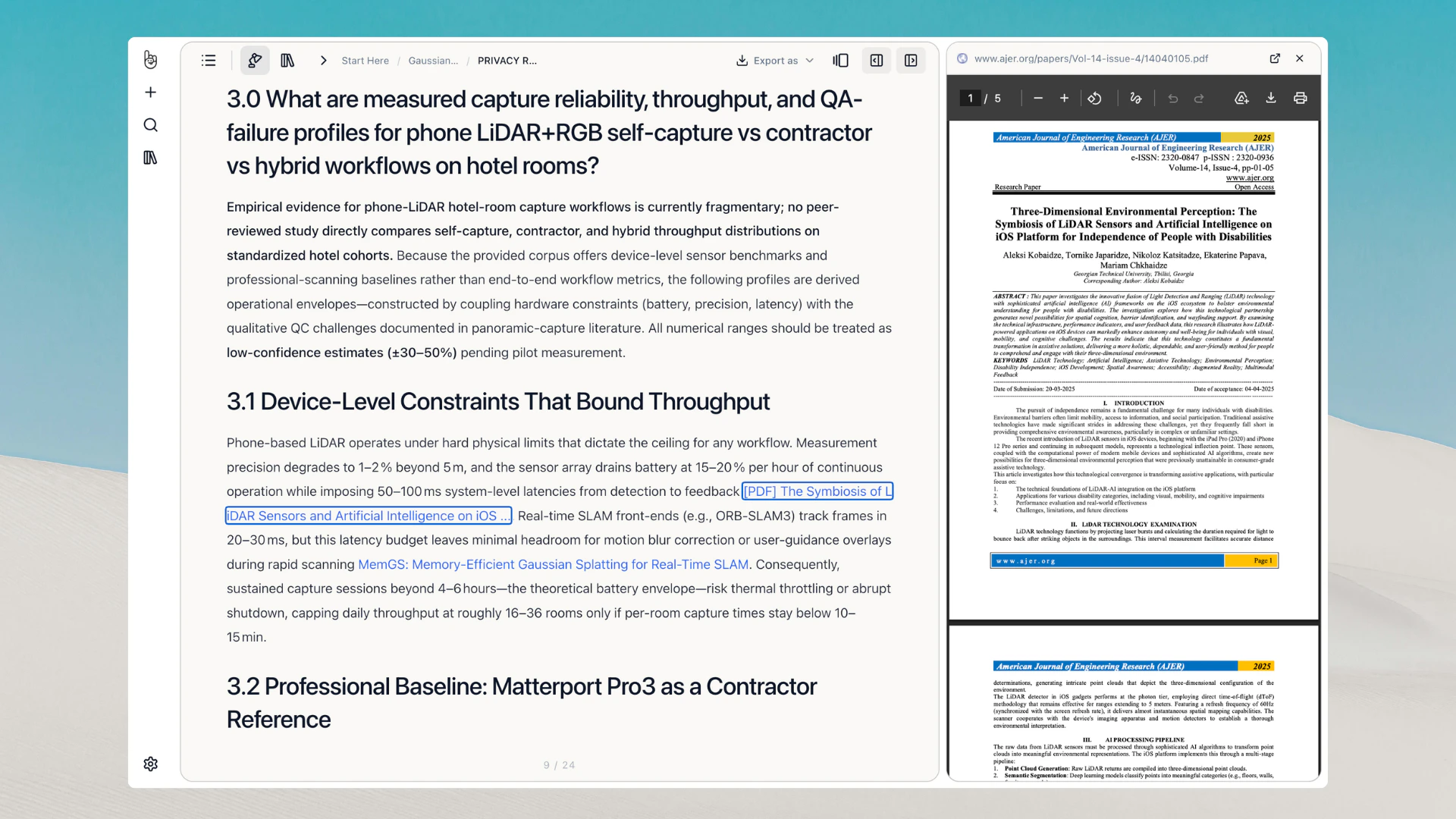Zoom in on the PDF
This screenshot has width=1456, height=819.
pos(1064,99)
